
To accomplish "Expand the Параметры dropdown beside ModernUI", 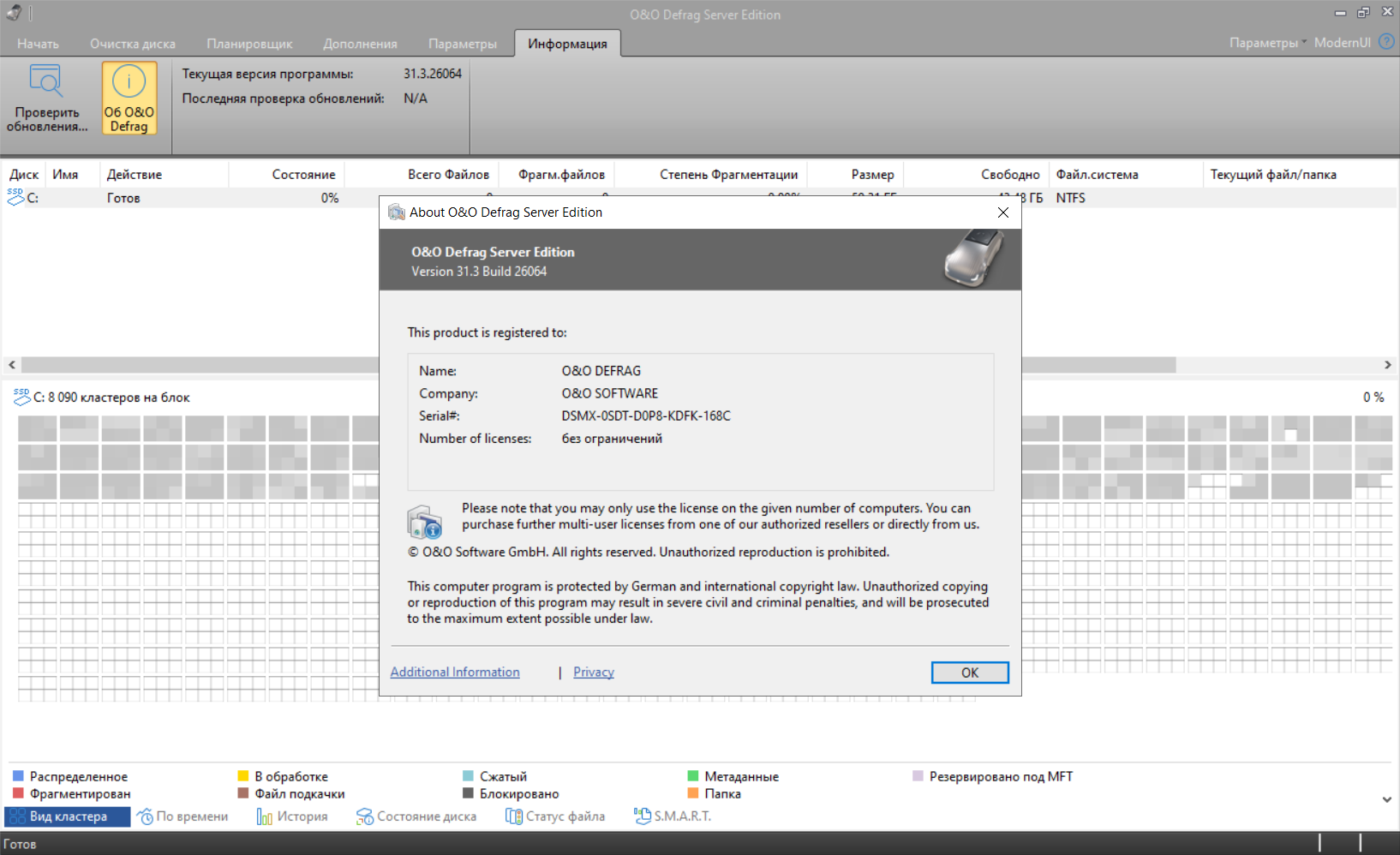I will [1268, 43].
